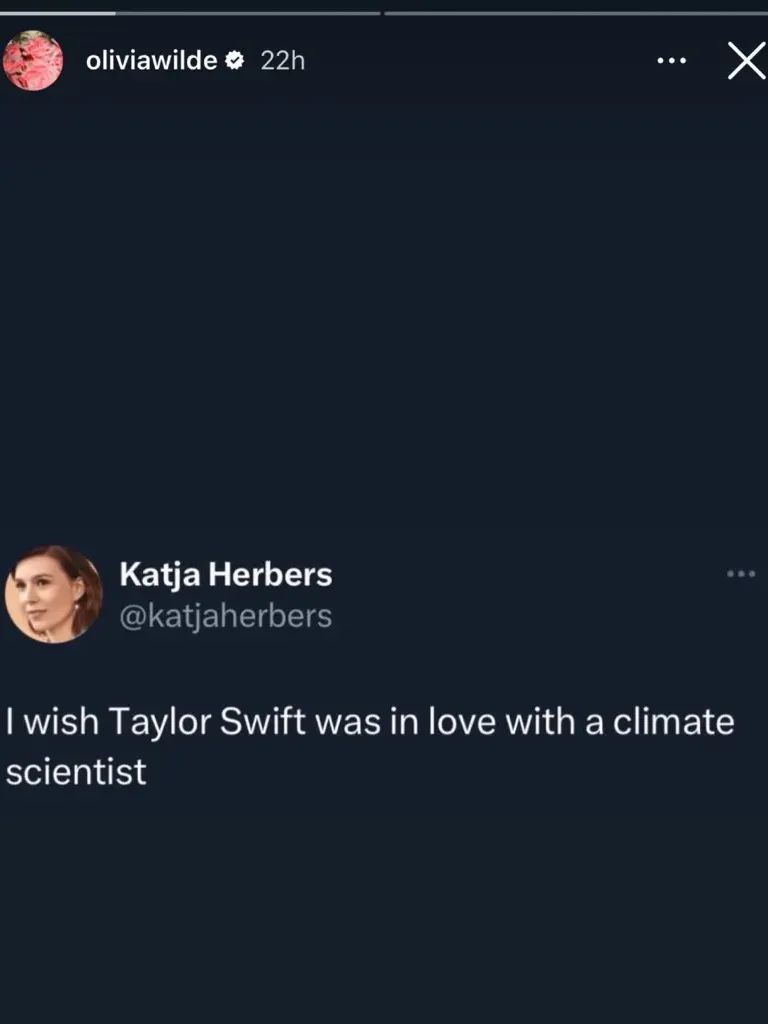Click the word "love" in the tweet

457,722
